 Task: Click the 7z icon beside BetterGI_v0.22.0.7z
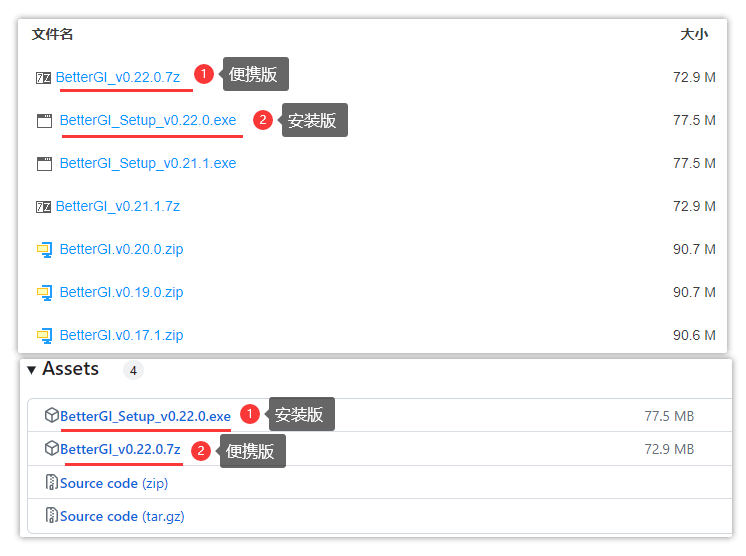pyautogui.click(x=43, y=77)
